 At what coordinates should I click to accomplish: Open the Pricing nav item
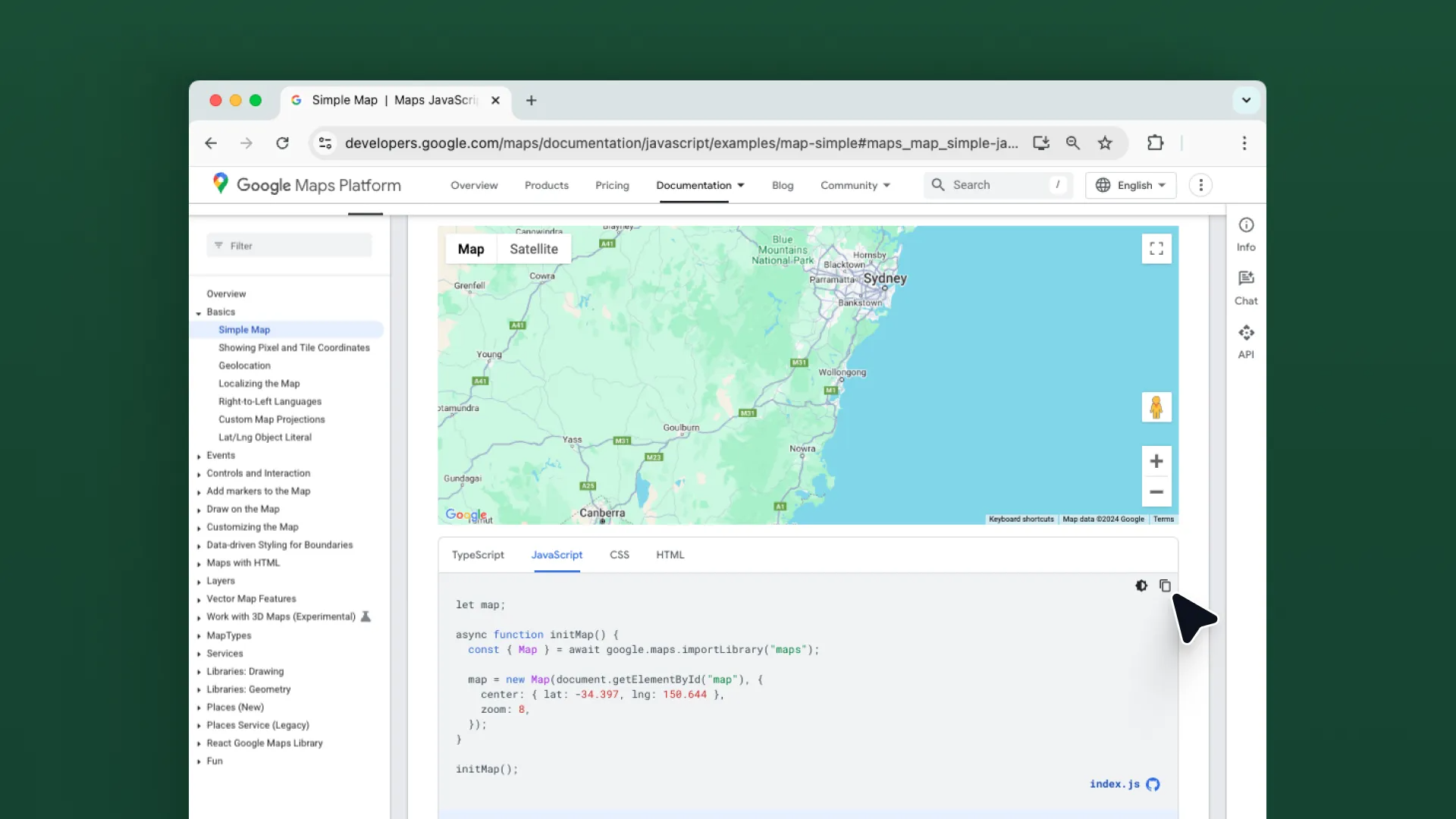point(612,185)
